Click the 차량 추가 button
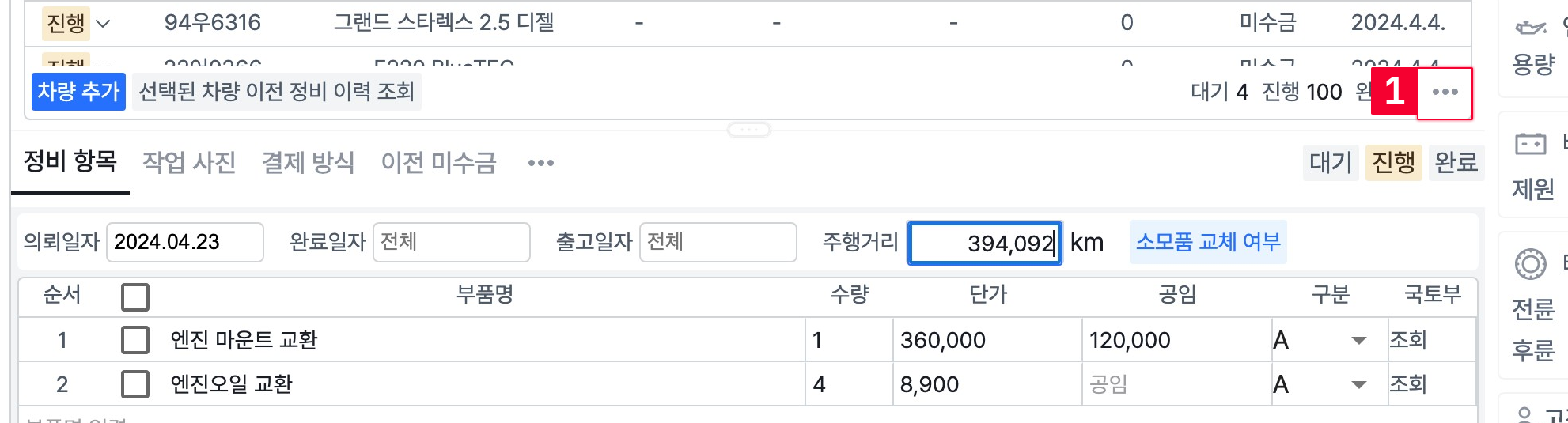Viewport: 1568px width, 423px height. pyautogui.click(x=78, y=92)
